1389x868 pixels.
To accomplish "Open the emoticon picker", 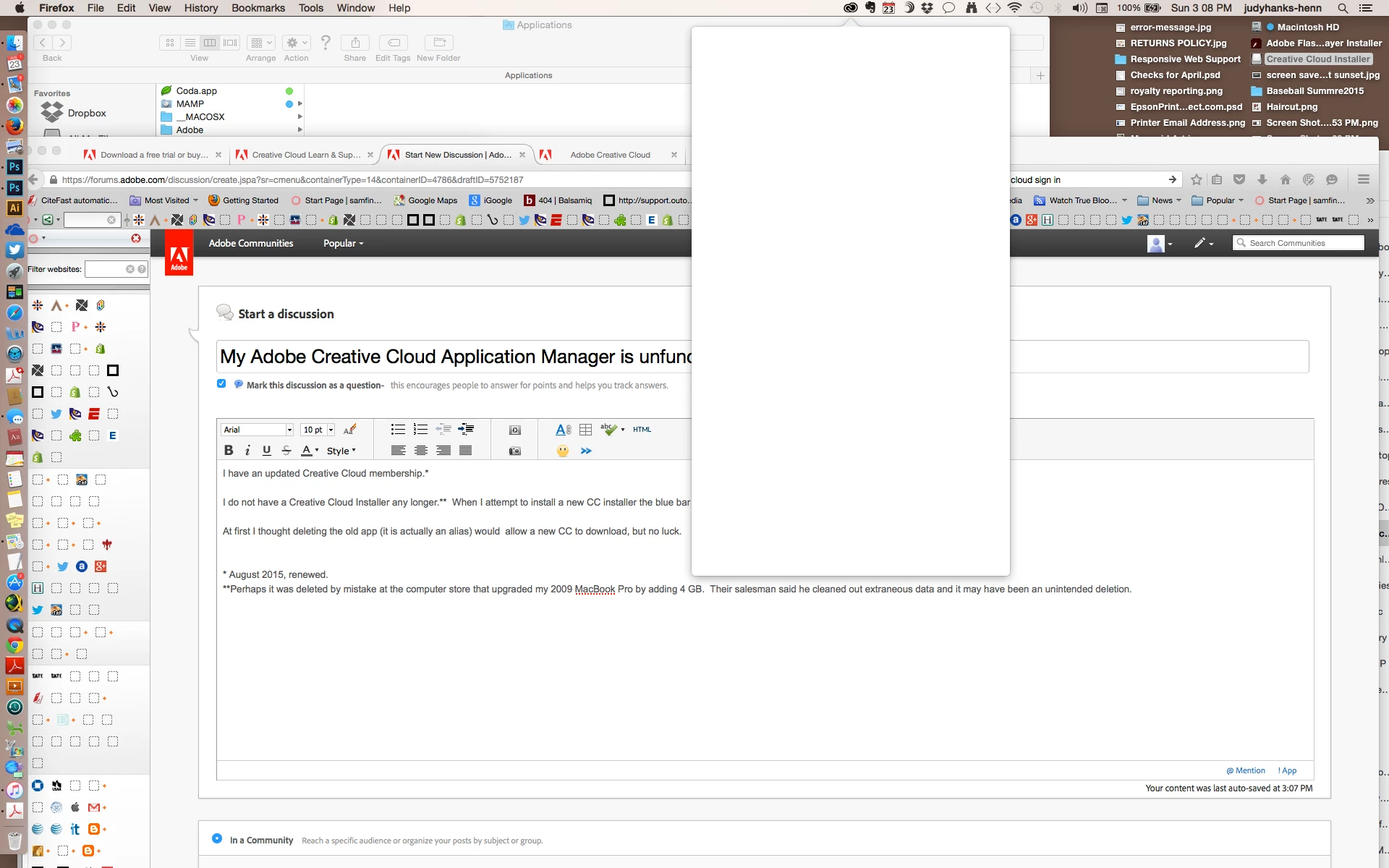I will point(563,451).
